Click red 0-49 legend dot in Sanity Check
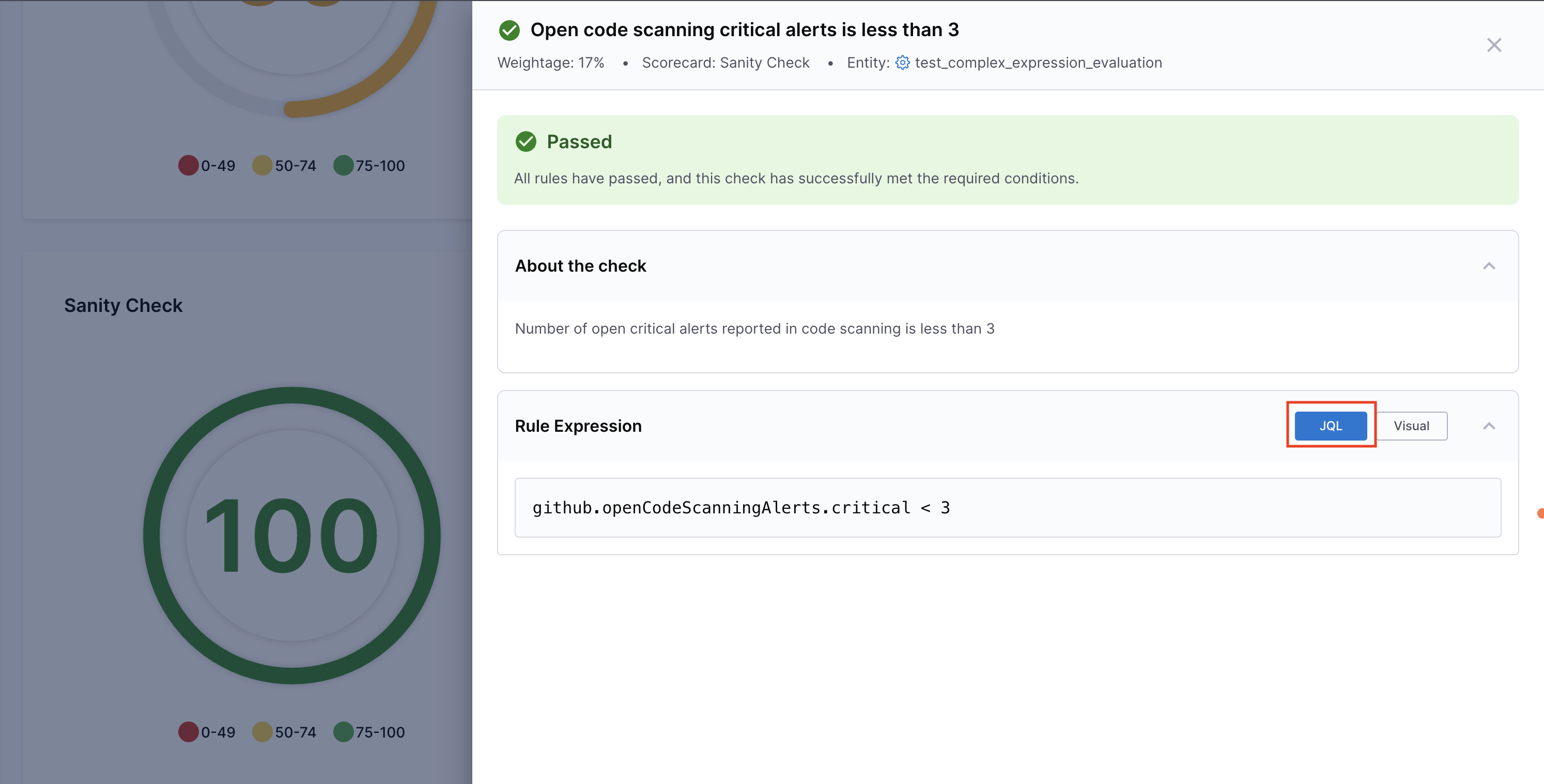This screenshot has width=1544, height=784. (188, 732)
